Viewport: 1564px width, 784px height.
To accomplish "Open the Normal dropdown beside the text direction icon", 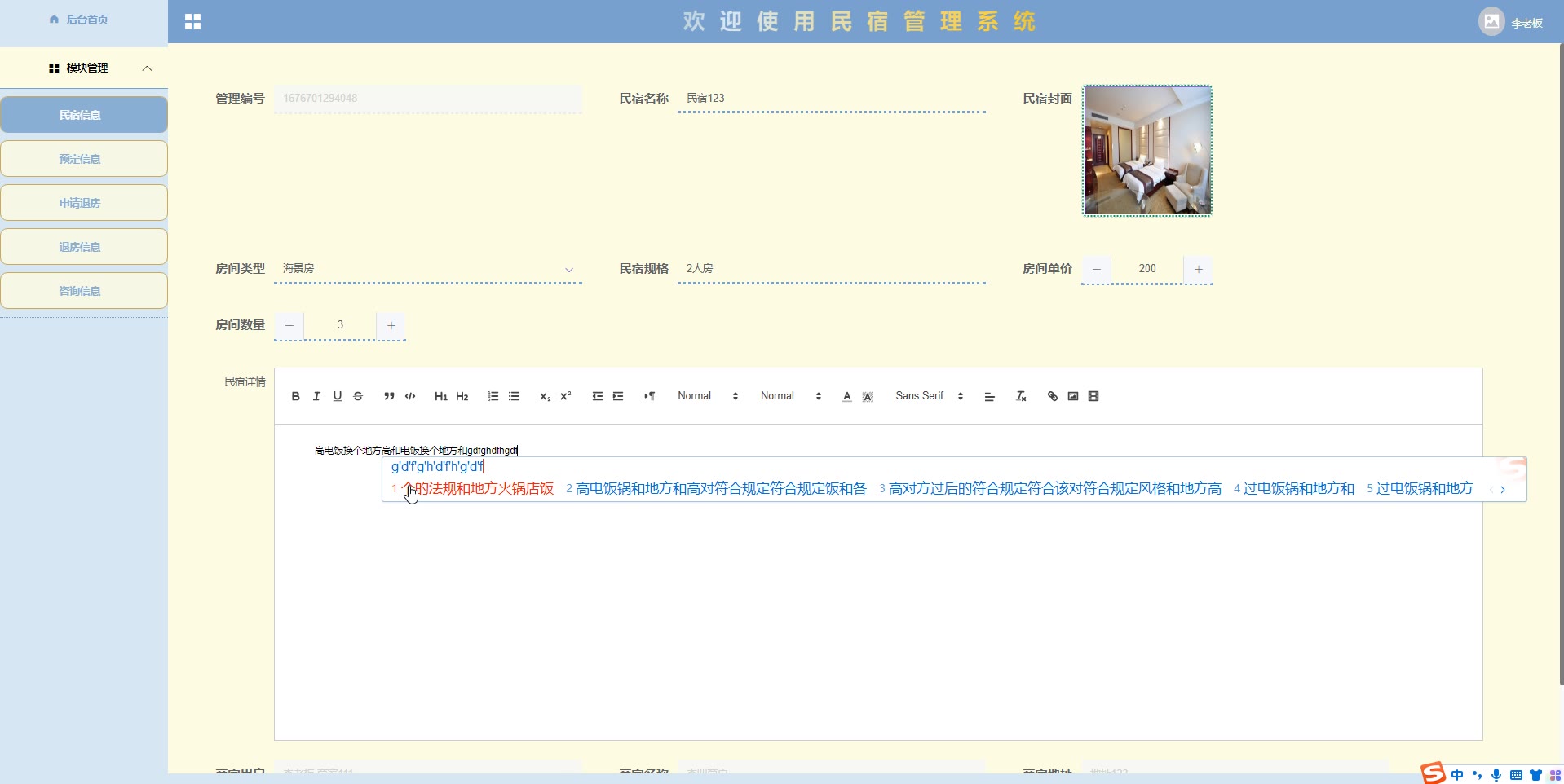I will coord(708,396).
